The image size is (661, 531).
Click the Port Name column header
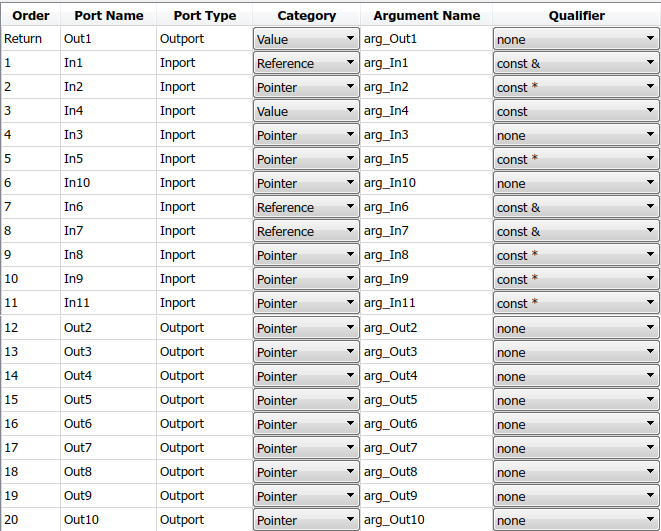click(x=108, y=15)
